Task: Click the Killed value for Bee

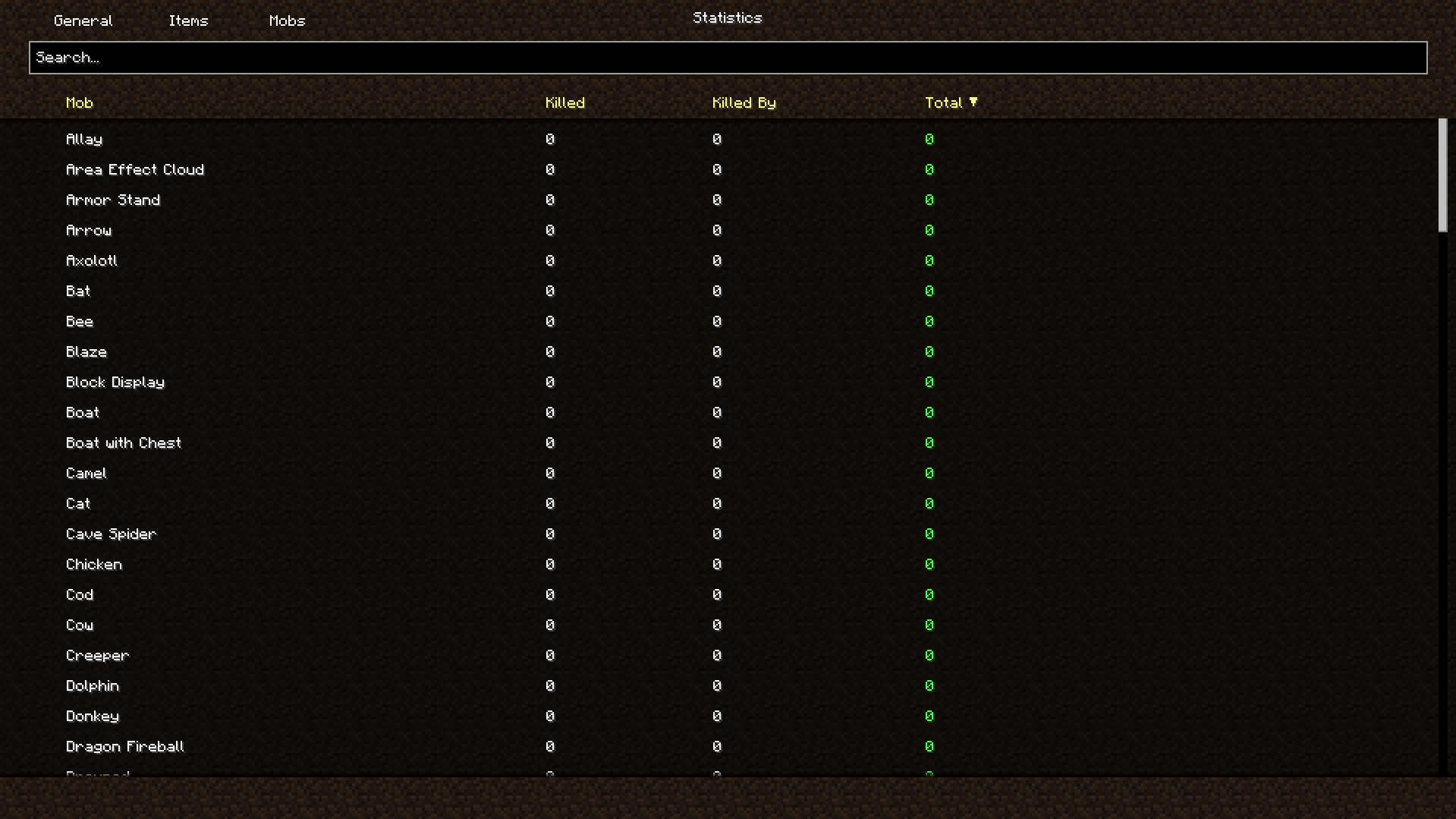Action: (x=549, y=321)
